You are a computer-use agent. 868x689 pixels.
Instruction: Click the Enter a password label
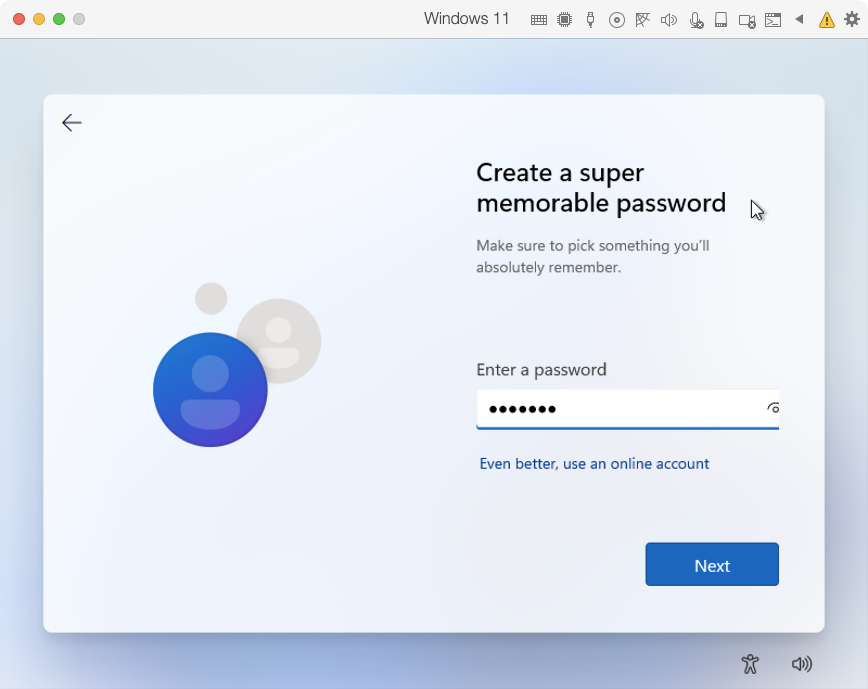click(541, 370)
